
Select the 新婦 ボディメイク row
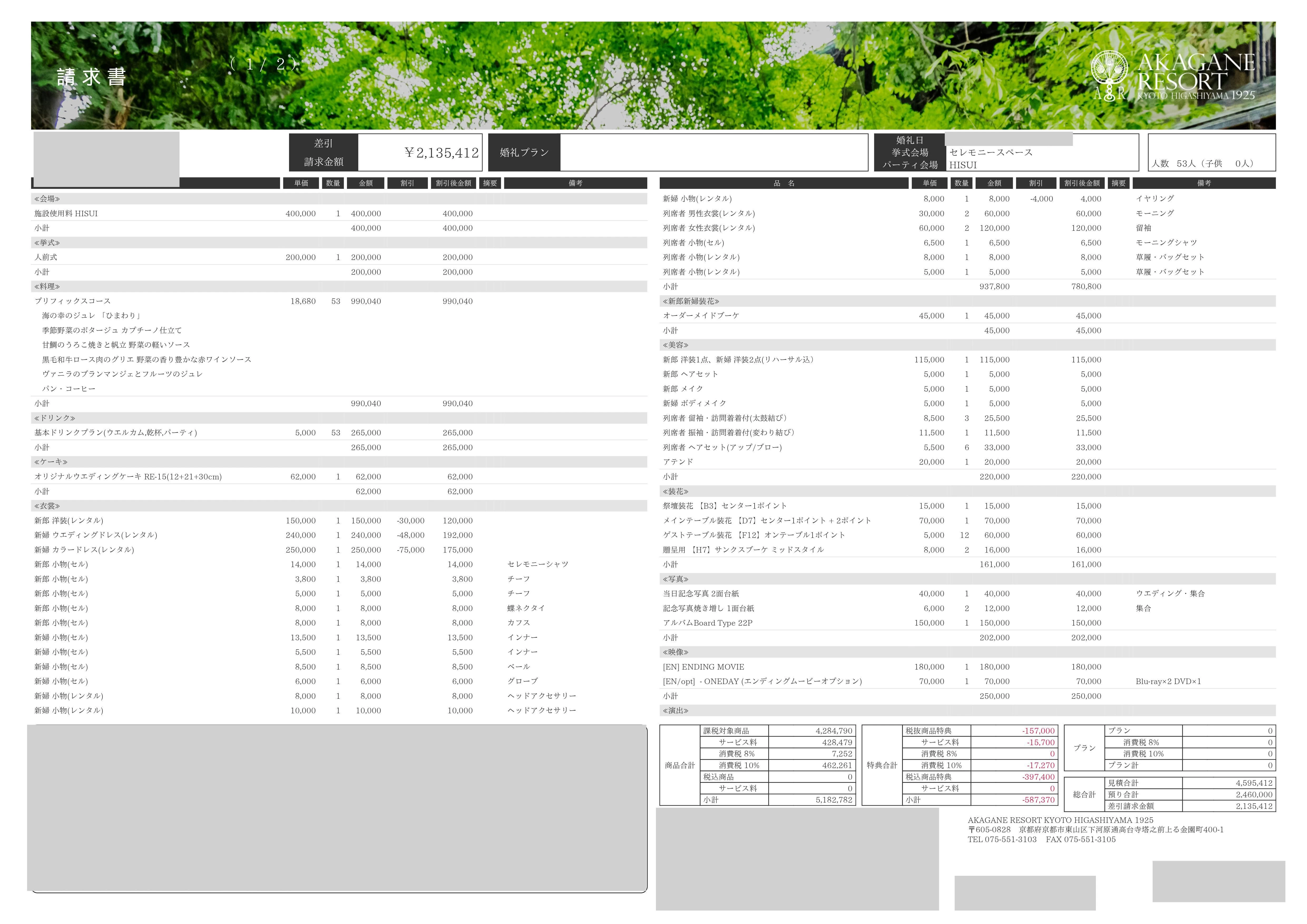pos(968,404)
